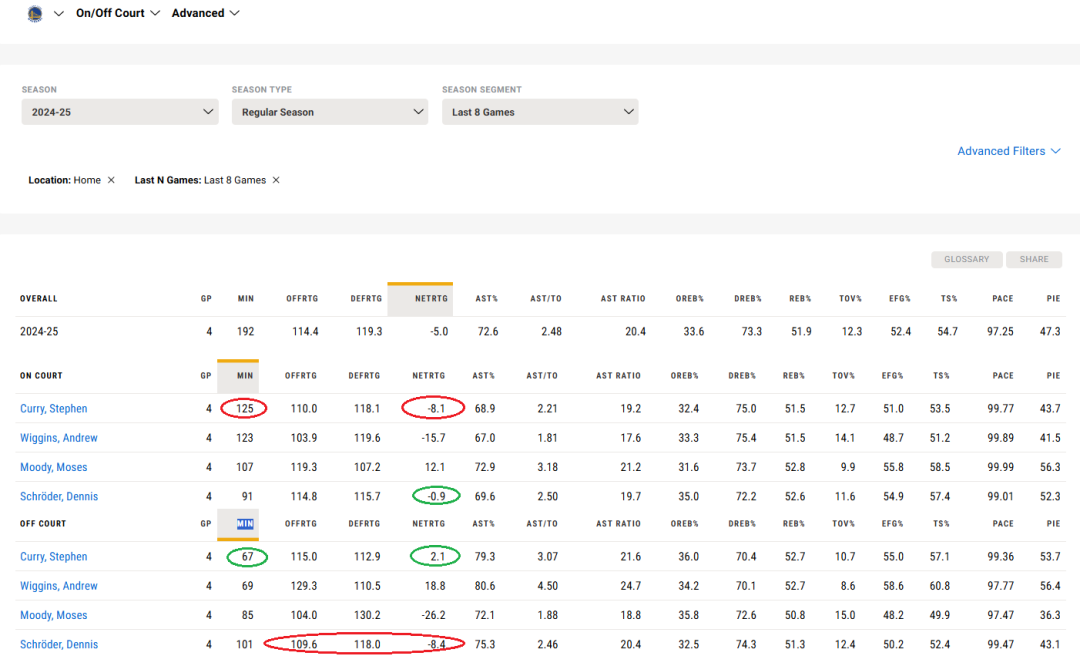Viewport: 1080px width, 656px height.
Task: Sort the Off Court table by PACE
Action: tap(1003, 524)
